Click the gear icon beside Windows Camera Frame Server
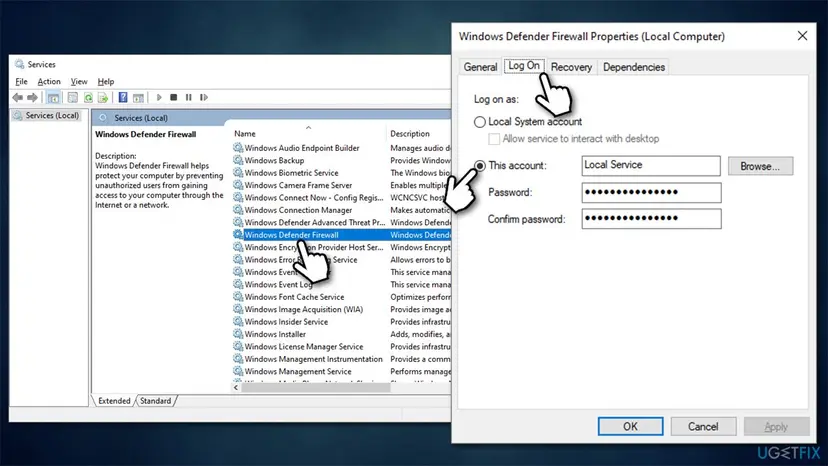The width and height of the screenshot is (828, 466). 238,185
